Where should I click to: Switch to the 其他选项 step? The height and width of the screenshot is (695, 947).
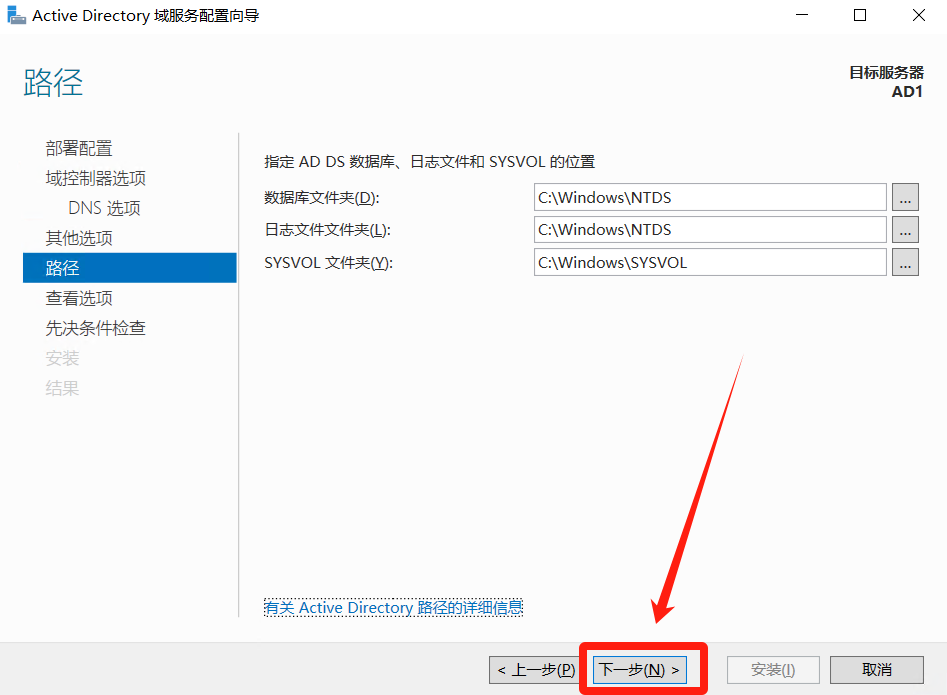click(x=79, y=238)
